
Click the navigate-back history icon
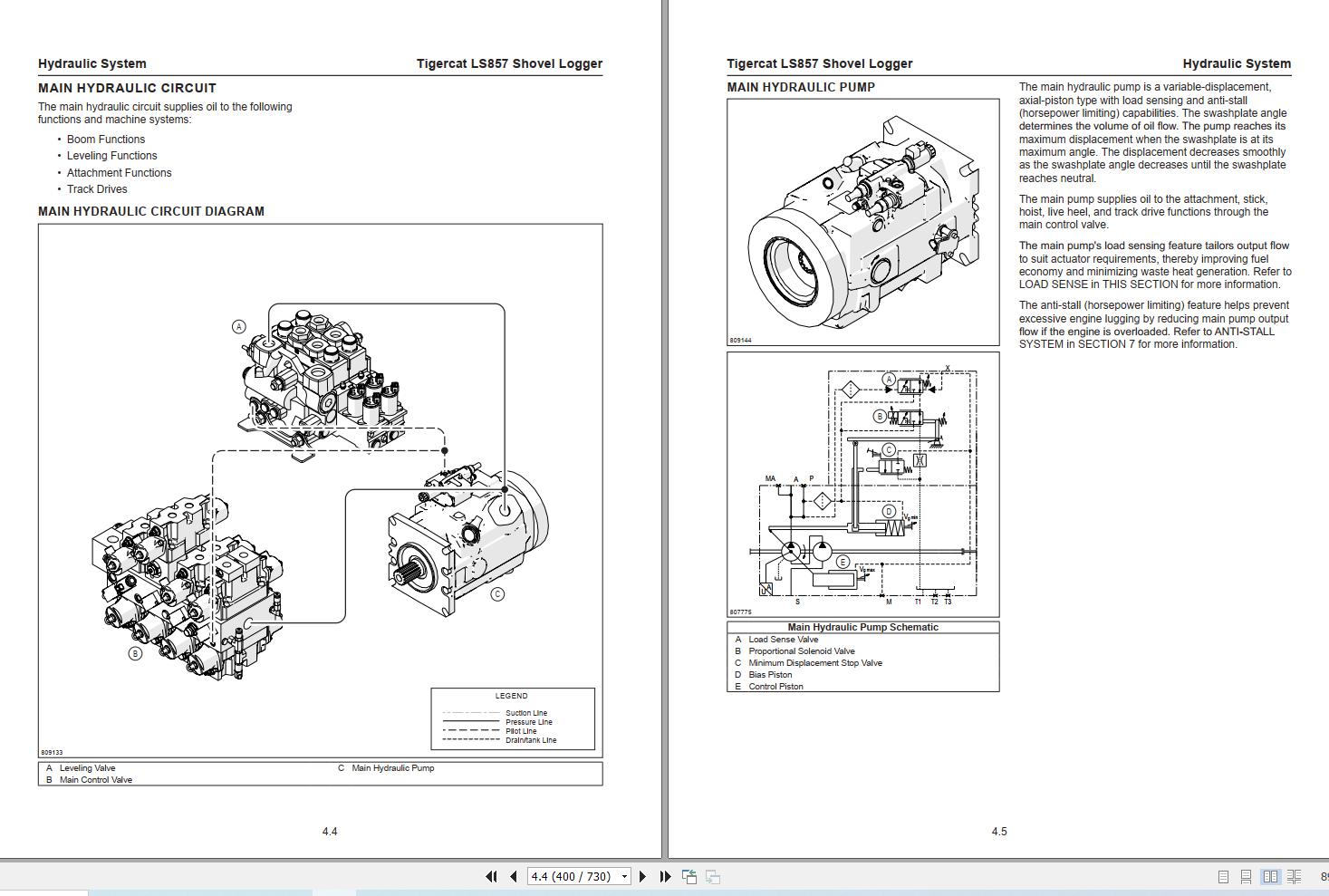(690, 877)
